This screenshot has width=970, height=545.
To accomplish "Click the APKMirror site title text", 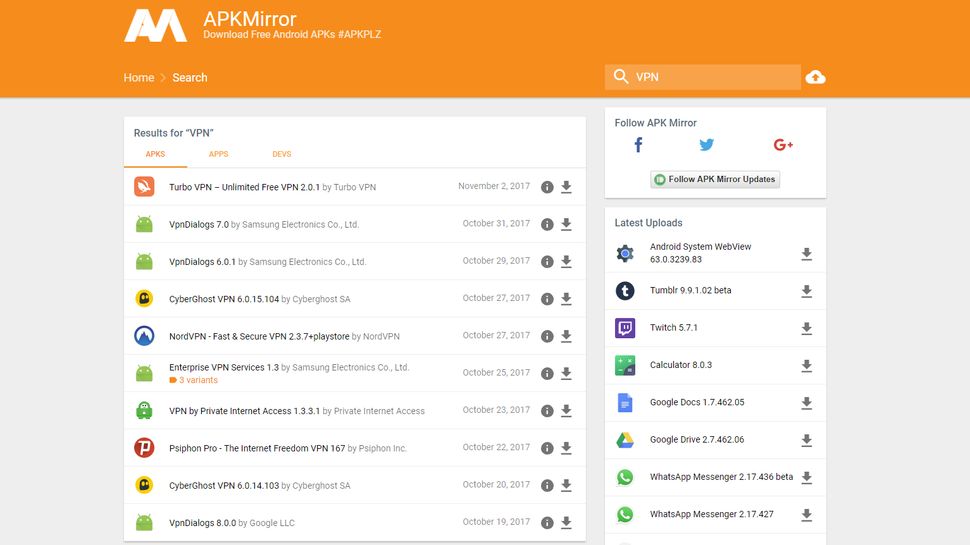I will pyautogui.click(x=250, y=19).
